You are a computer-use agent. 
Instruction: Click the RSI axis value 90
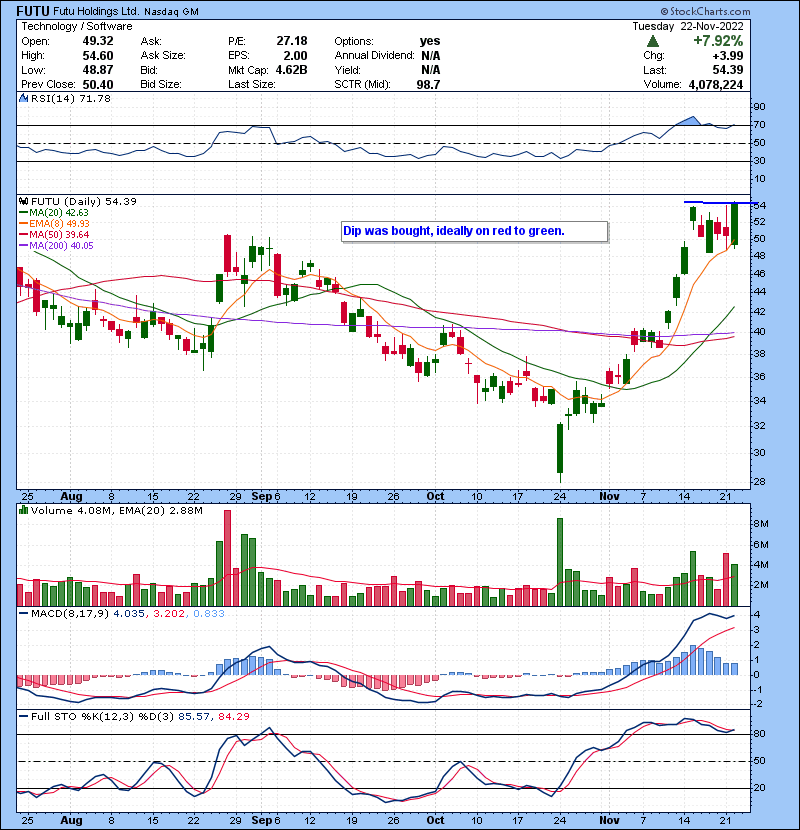pos(759,106)
